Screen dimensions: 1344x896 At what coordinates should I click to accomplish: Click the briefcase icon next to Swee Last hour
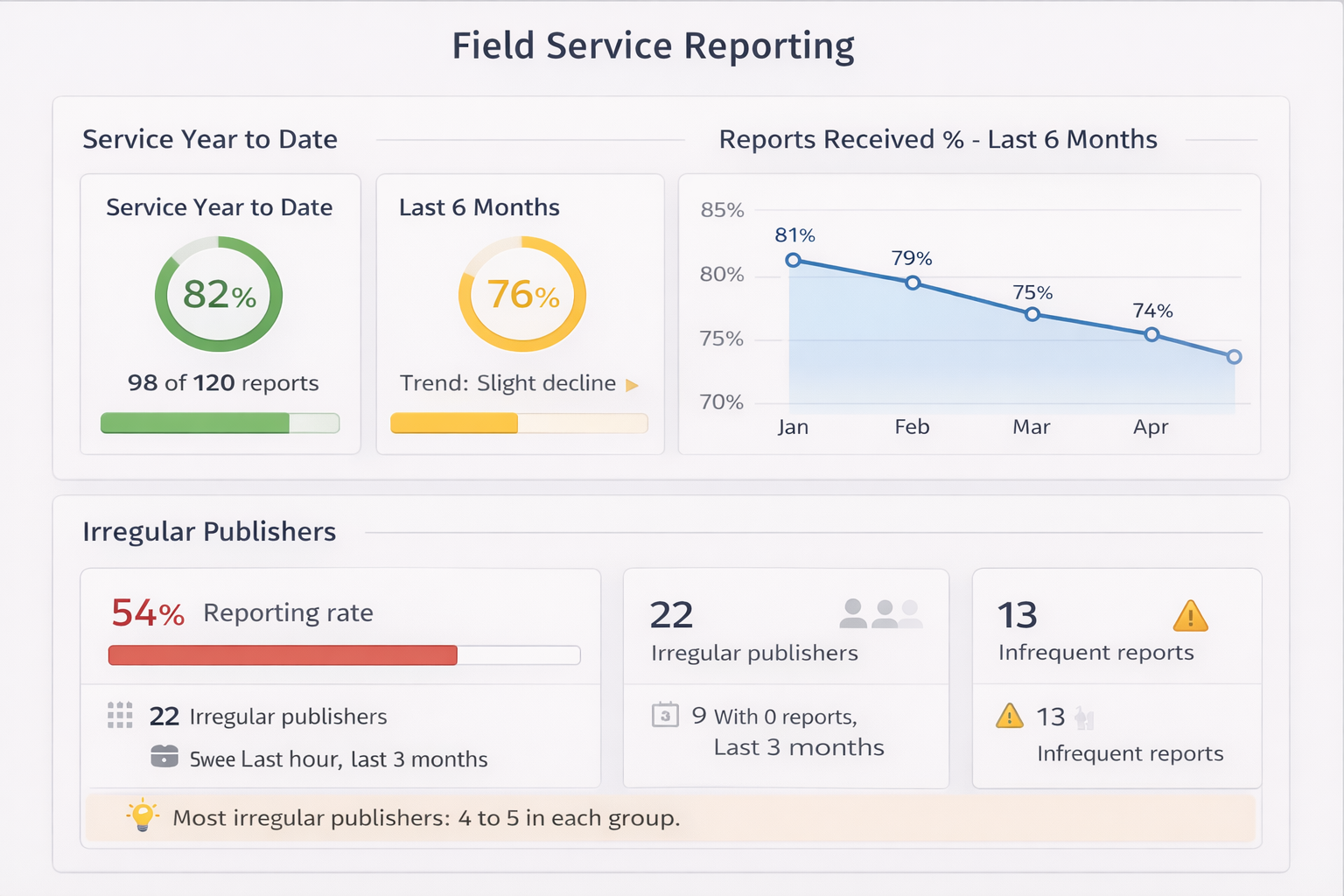[x=164, y=756]
